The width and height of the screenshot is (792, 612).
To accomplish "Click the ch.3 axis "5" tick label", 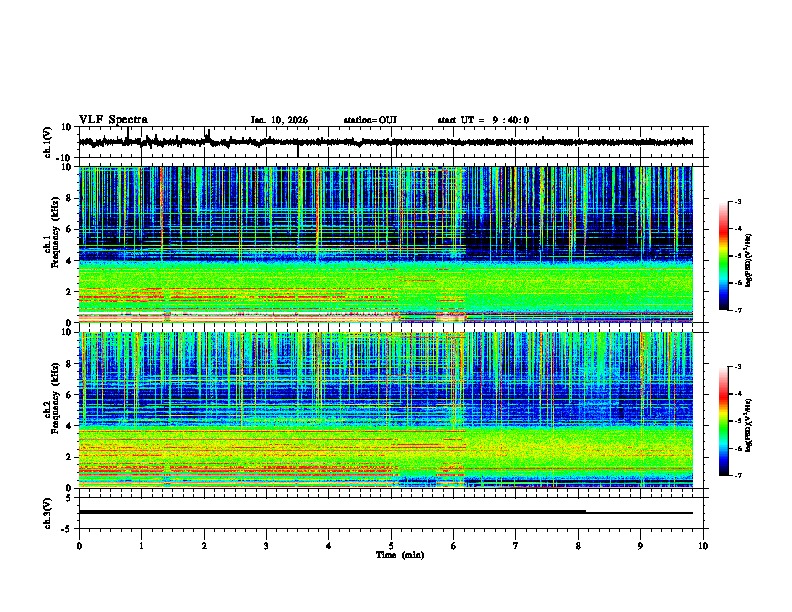I will pyautogui.click(x=69, y=498).
